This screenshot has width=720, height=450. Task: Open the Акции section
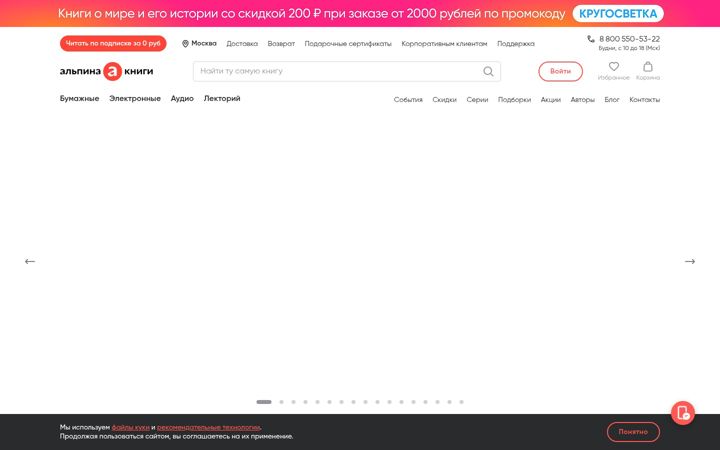(x=551, y=100)
